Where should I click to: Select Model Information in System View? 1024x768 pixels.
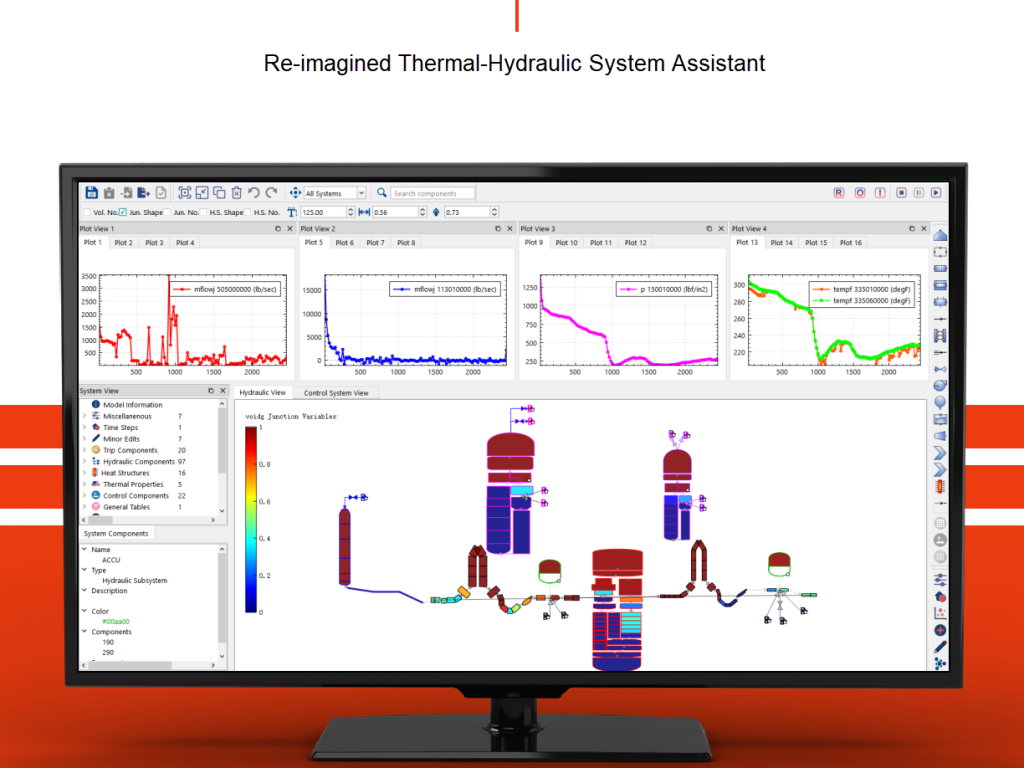[132, 405]
